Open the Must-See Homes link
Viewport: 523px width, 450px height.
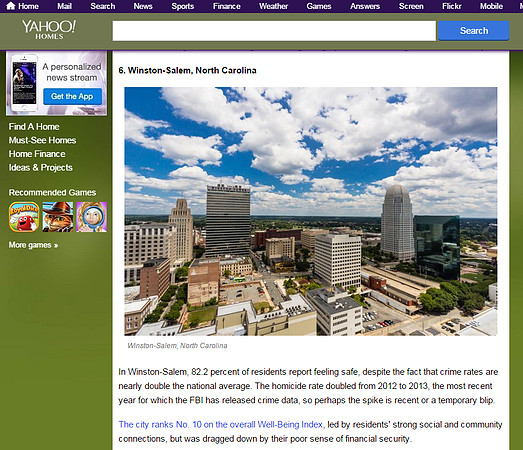coord(42,140)
